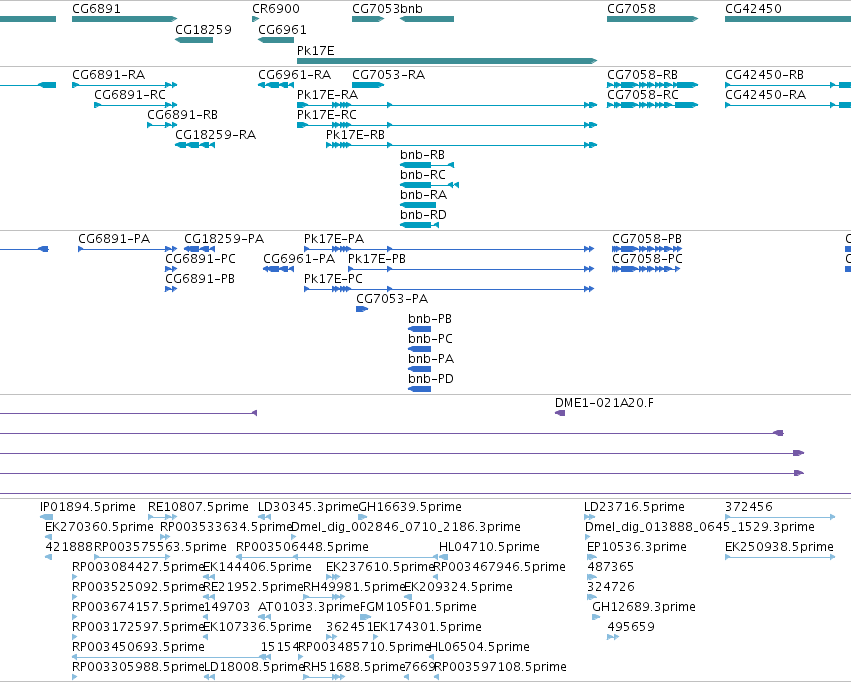Select transcript CG6891-RB
The height and width of the screenshot is (682, 851).
click(x=162, y=125)
